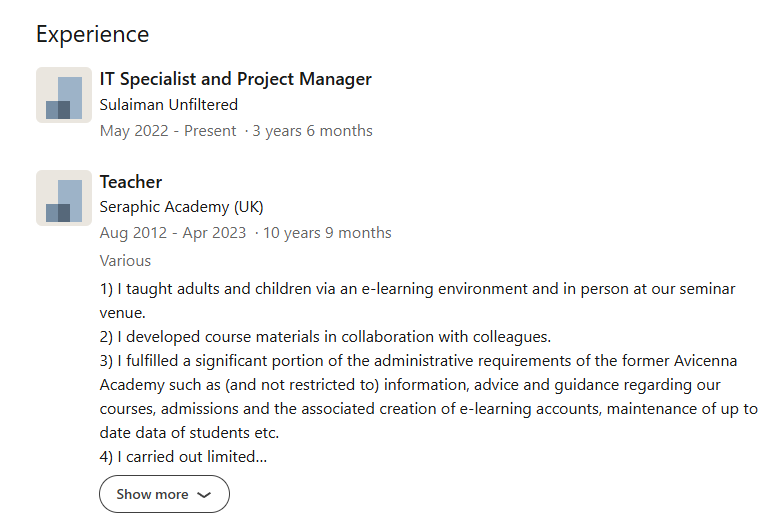This screenshot has width=781, height=523.
Task: Click the Experience section heading
Action: [92, 34]
